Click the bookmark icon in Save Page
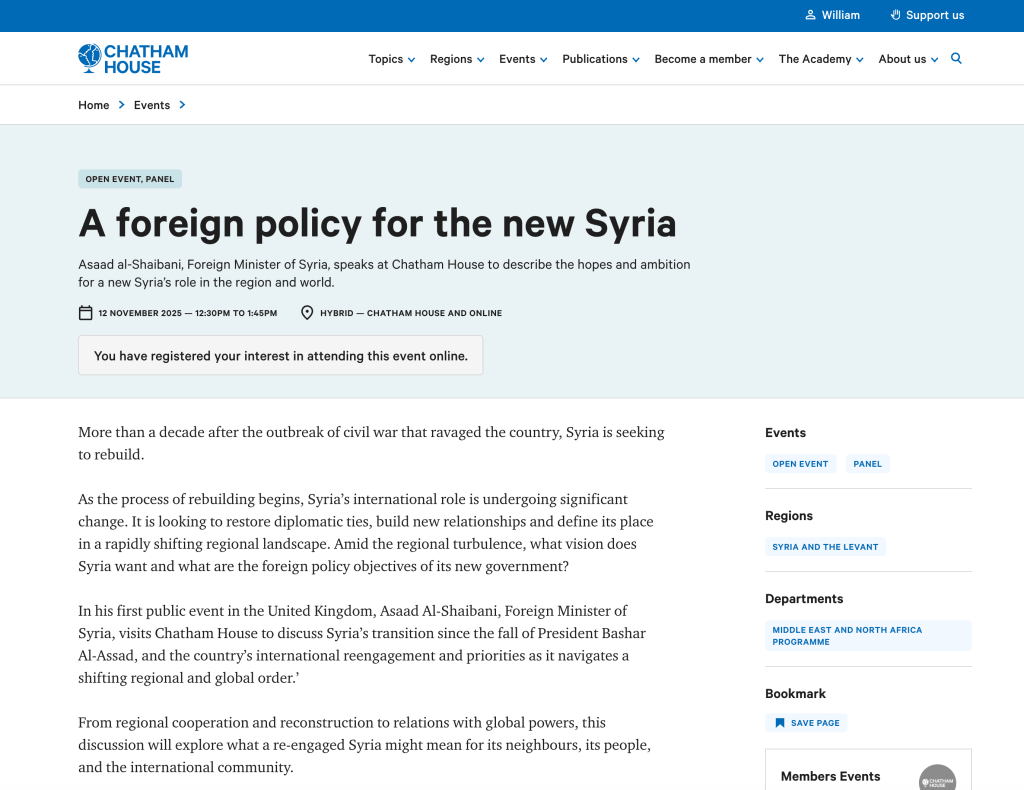Screen dimensions: 1024x790 [780, 723]
